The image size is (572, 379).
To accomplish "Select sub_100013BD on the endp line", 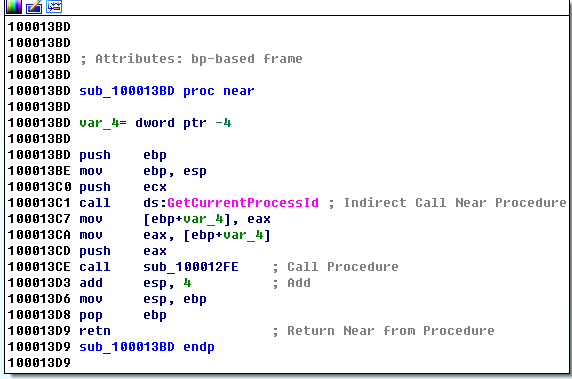I will click(127, 347).
